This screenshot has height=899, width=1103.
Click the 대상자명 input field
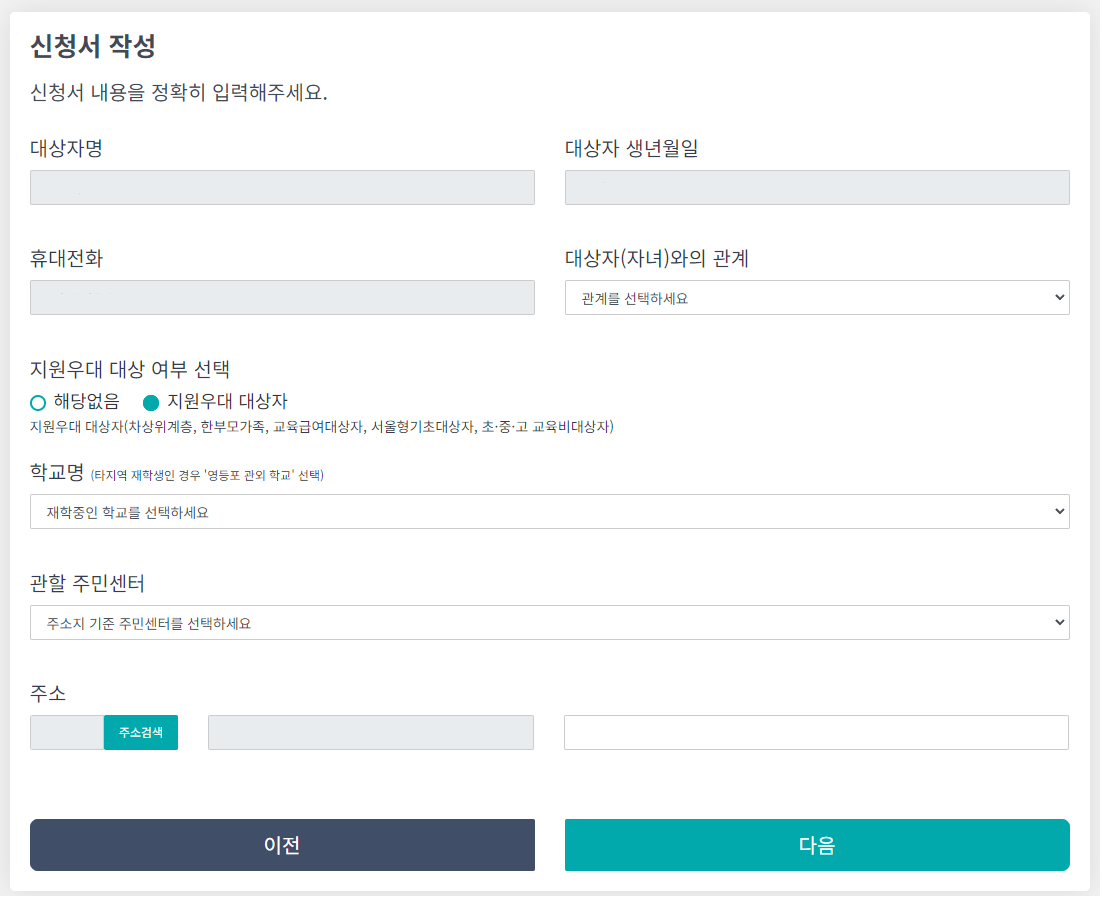[283, 188]
